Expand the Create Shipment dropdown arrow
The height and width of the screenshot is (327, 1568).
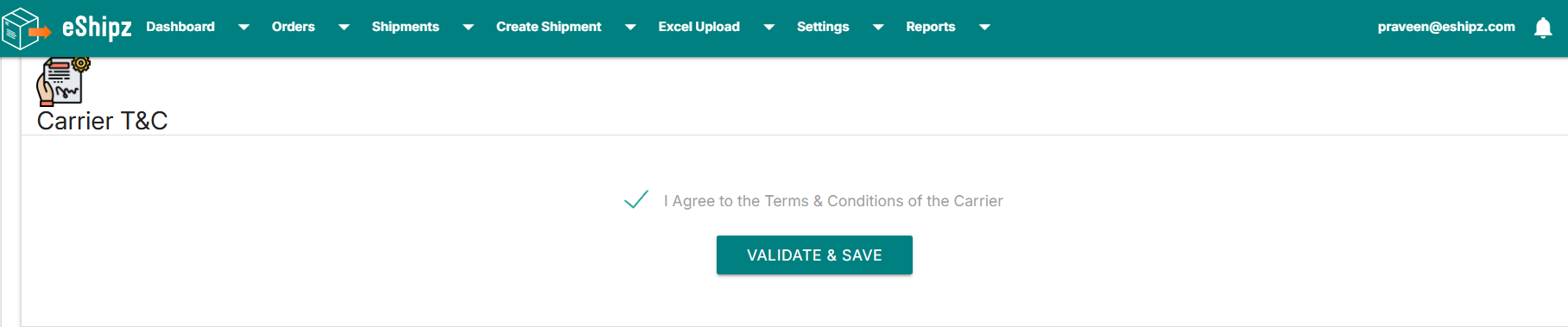coord(630,28)
